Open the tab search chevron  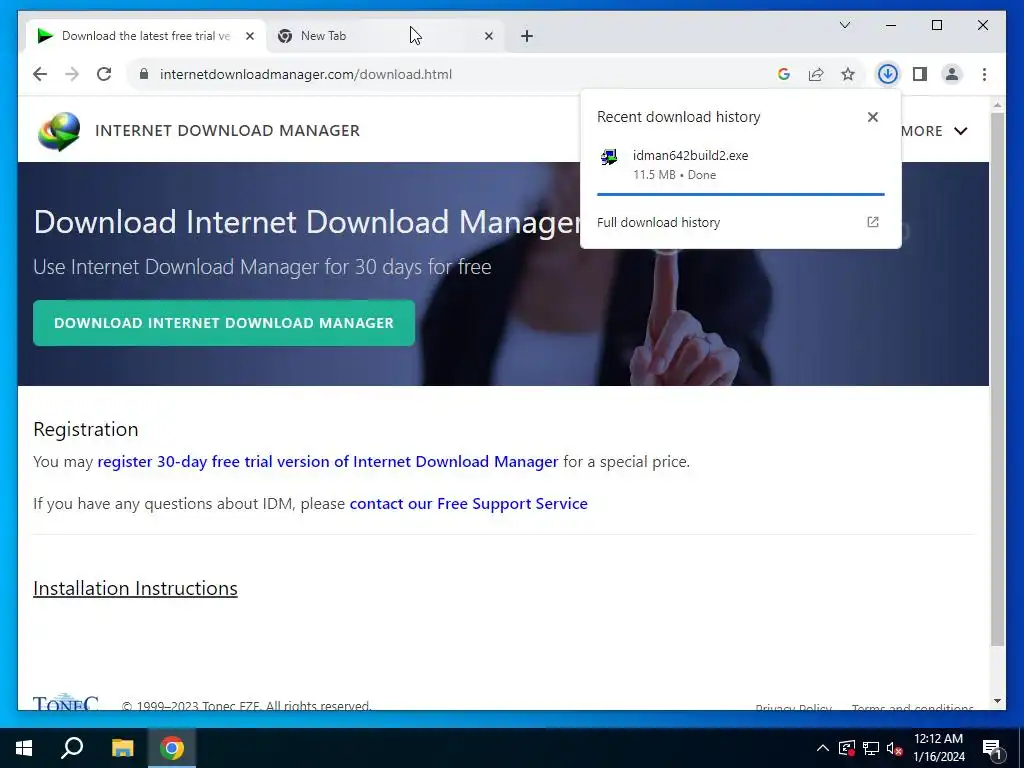coord(844,25)
